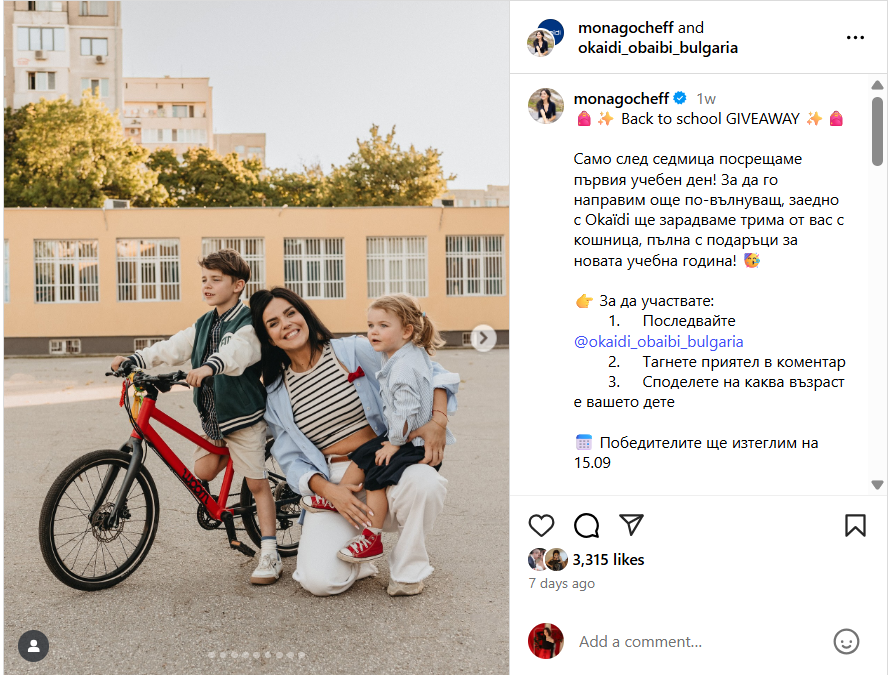Open the three-dot more options menu
This screenshot has width=892, height=677.
point(855,38)
